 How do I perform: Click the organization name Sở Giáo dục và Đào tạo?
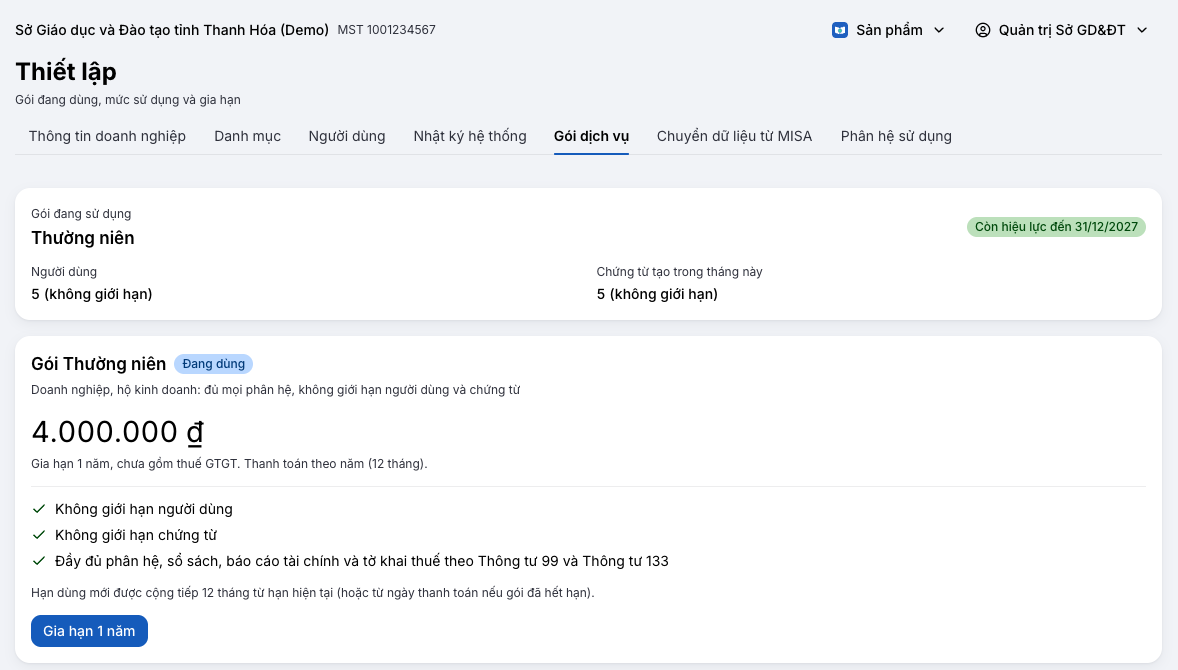click(172, 30)
